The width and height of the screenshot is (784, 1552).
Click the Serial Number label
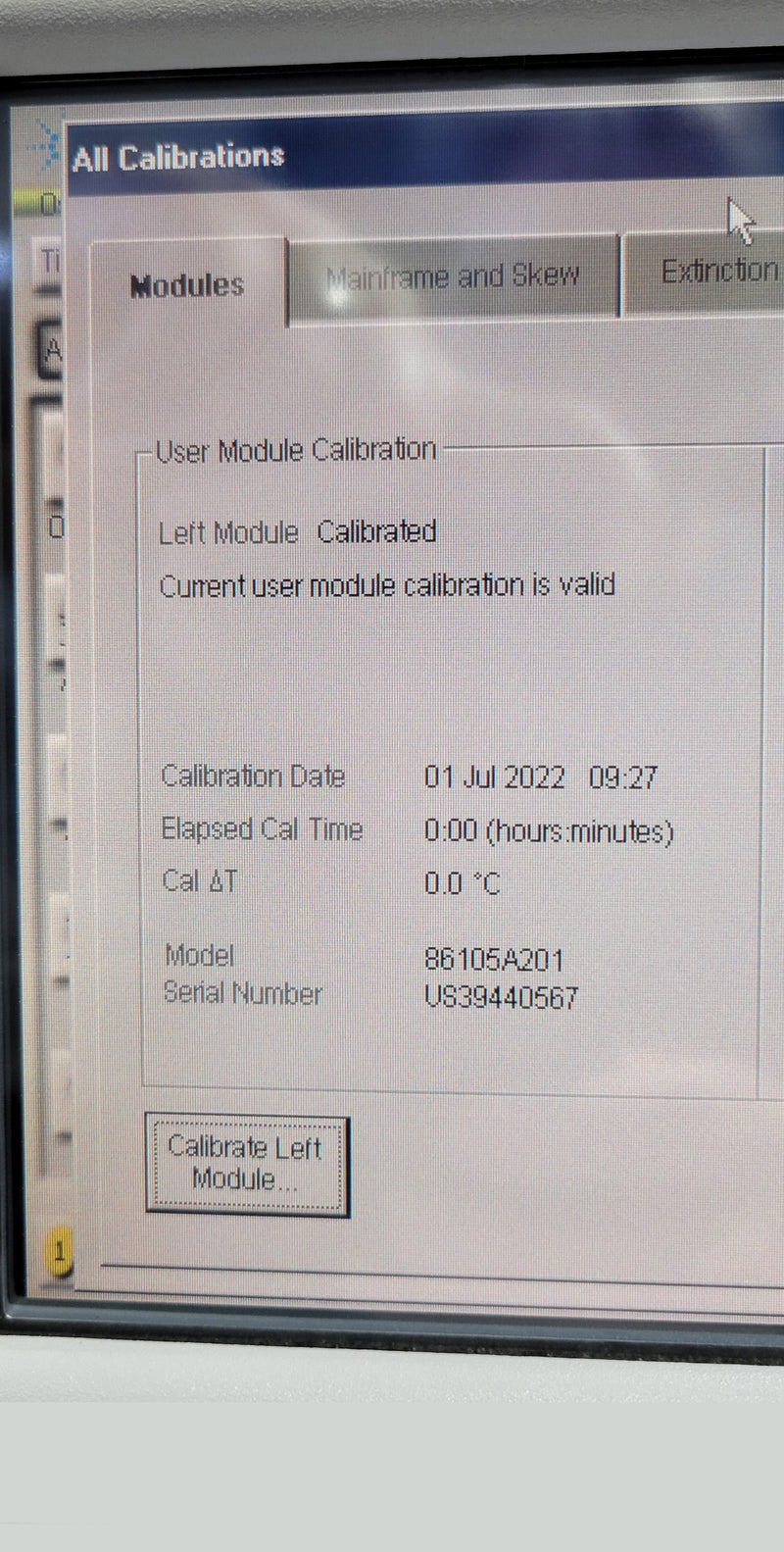[243, 993]
